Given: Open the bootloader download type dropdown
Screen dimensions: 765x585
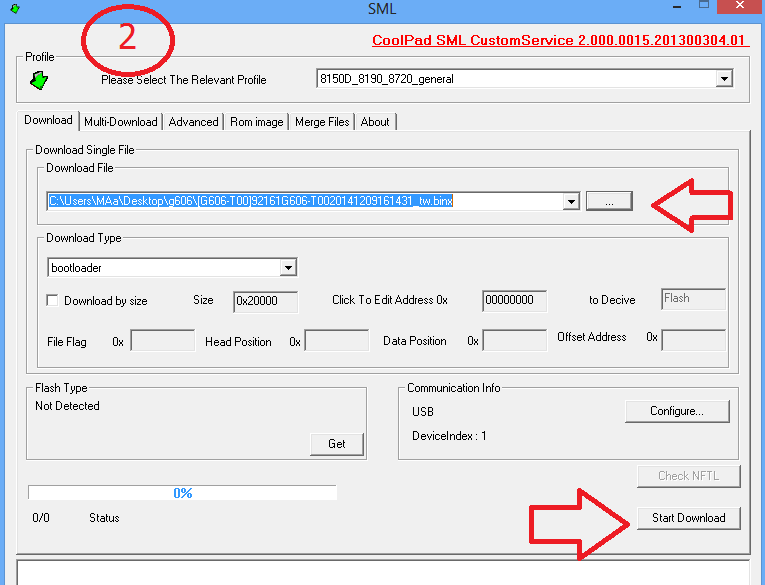Looking at the screenshot, I should pos(172,267).
